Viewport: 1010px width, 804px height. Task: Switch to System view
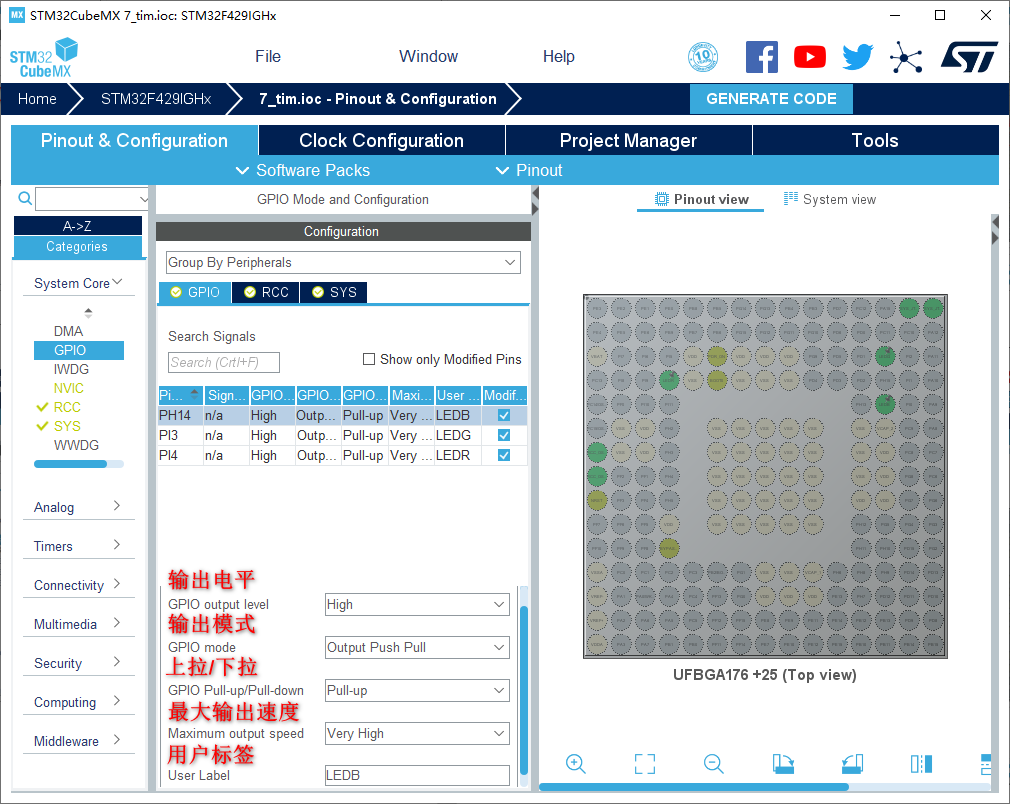click(830, 200)
